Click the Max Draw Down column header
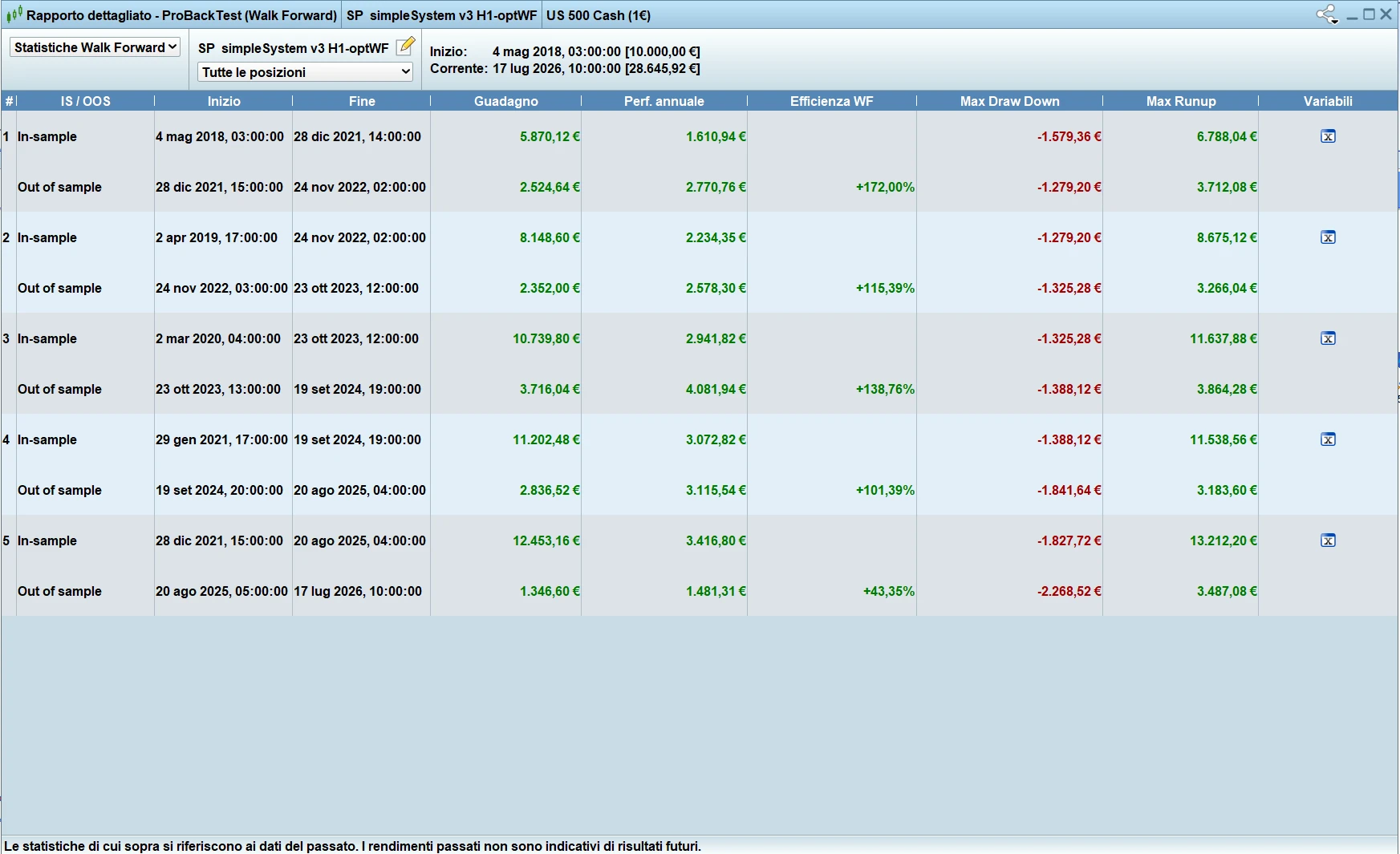This screenshot has height=854, width=1400. click(1010, 101)
